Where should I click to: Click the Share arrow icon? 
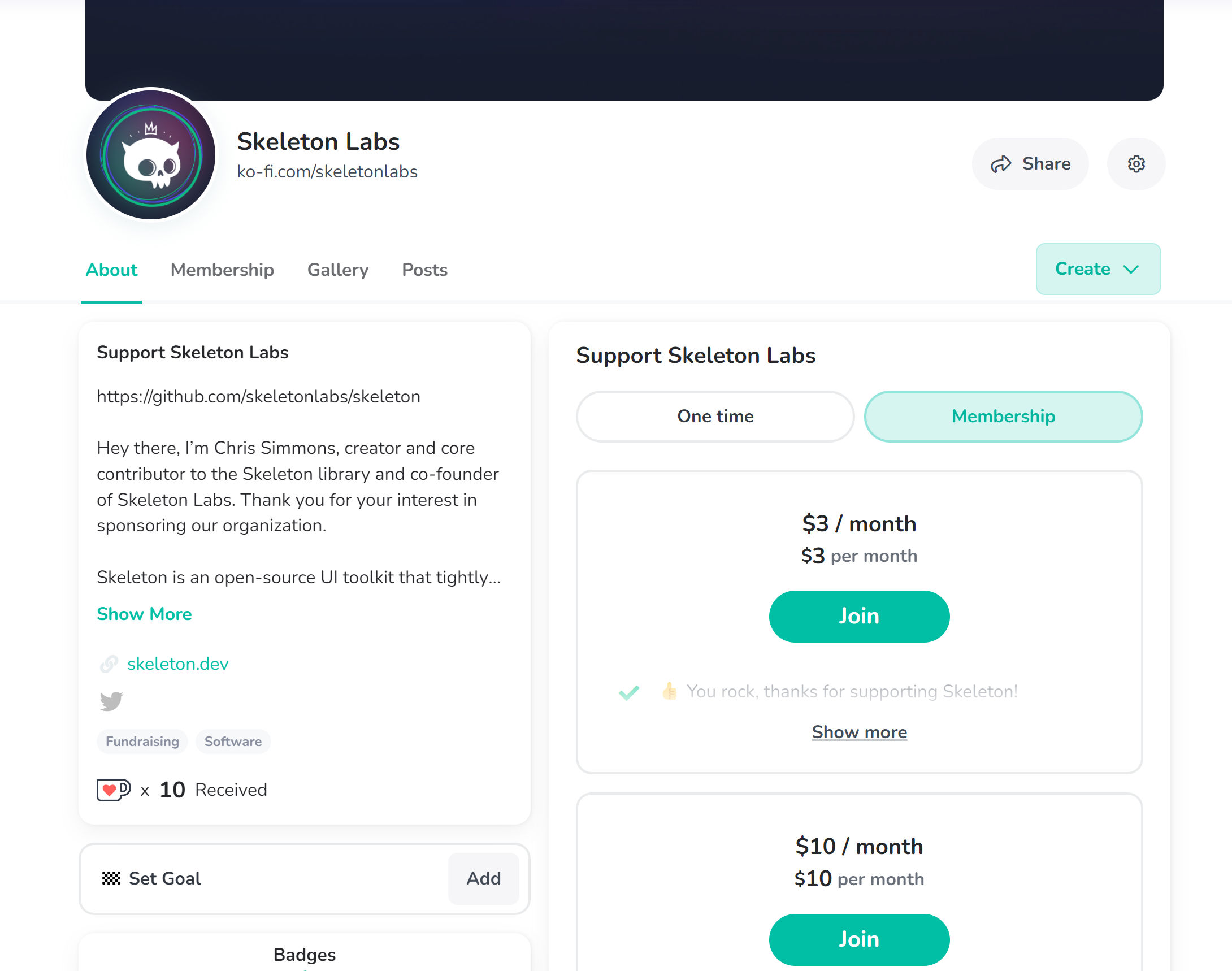pyautogui.click(x=1001, y=164)
